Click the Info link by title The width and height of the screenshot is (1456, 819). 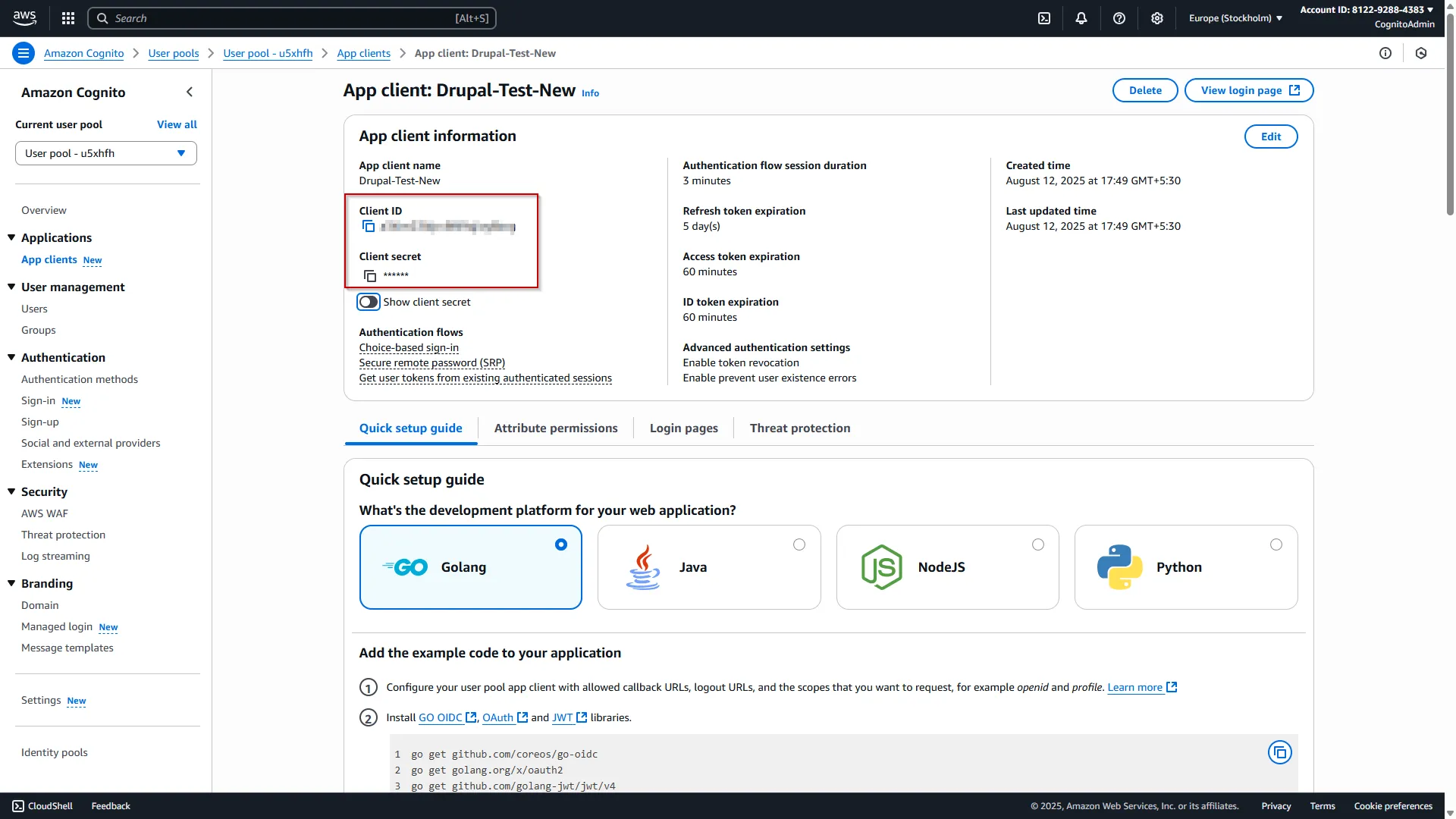coord(590,93)
